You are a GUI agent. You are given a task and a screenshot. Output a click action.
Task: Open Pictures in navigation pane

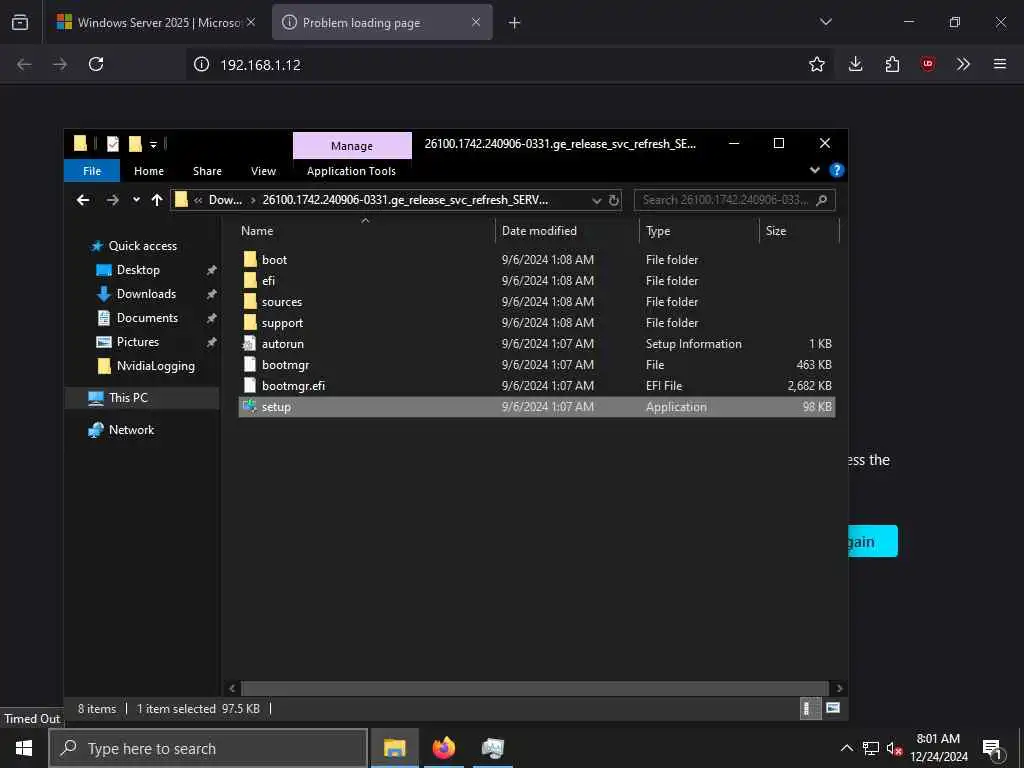(x=138, y=342)
